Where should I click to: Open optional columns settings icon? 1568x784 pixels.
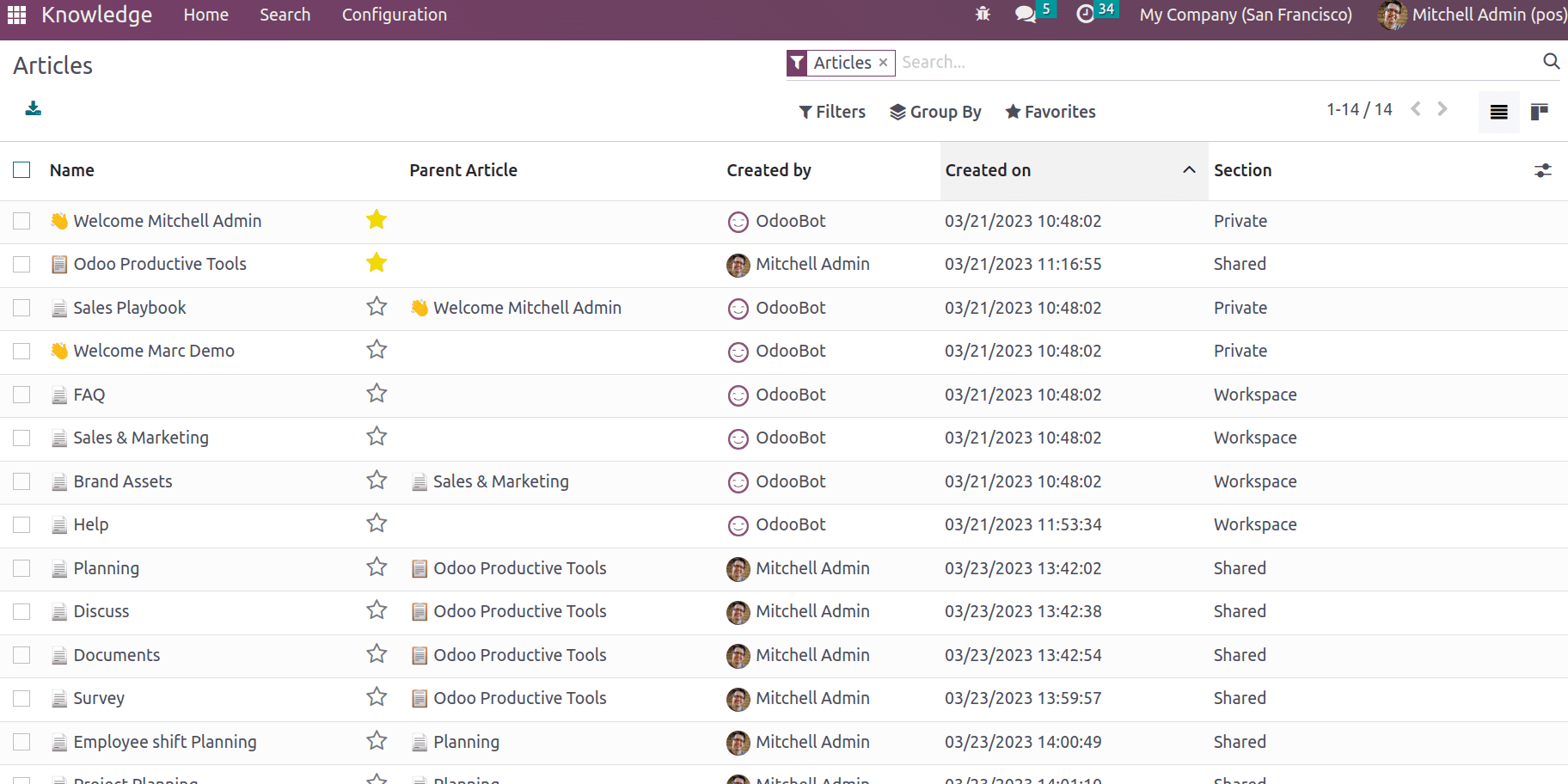1542,170
